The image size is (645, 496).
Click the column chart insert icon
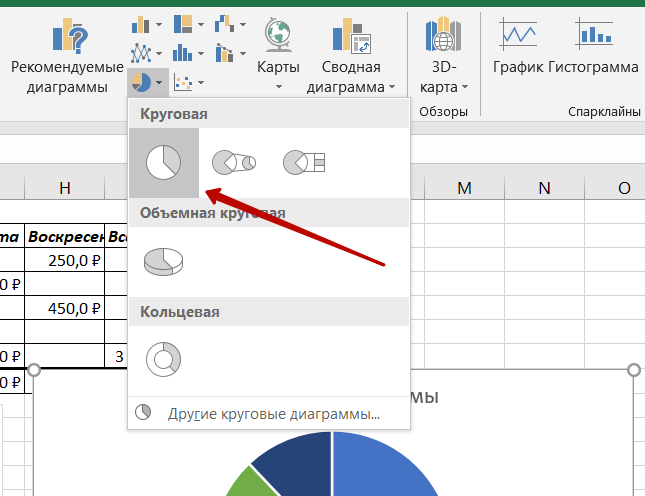pyautogui.click(x=141, y=25)
